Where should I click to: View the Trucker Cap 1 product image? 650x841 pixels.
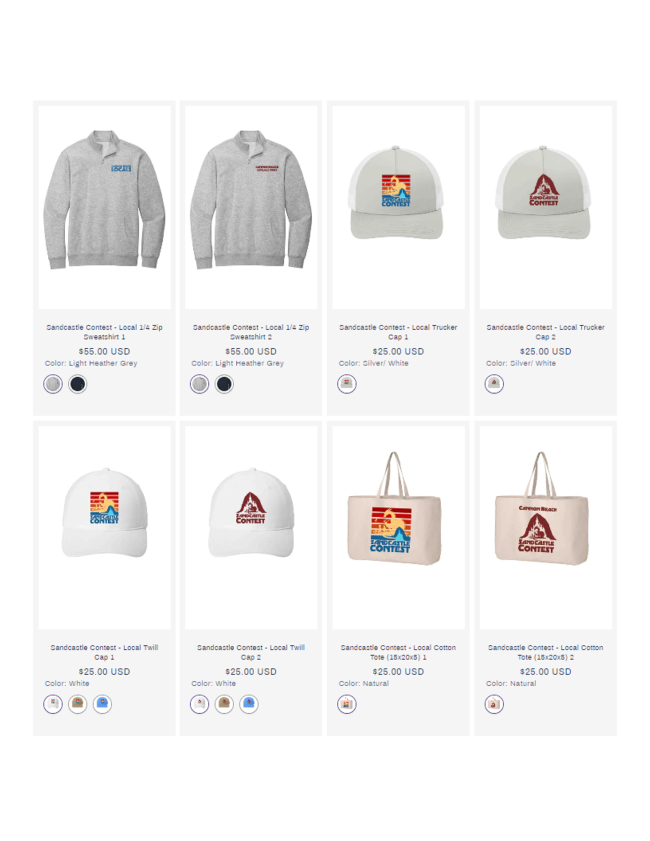point(398,207)
